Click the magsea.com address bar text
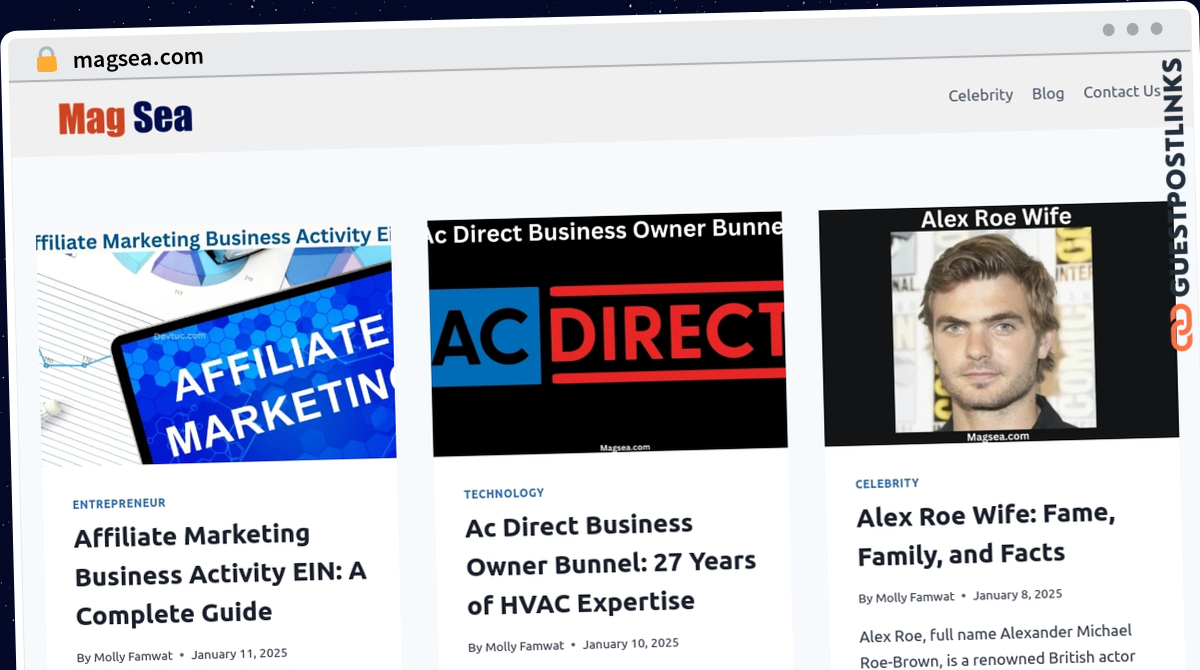This screenshot has height=670, width=1200. [138, 59]
